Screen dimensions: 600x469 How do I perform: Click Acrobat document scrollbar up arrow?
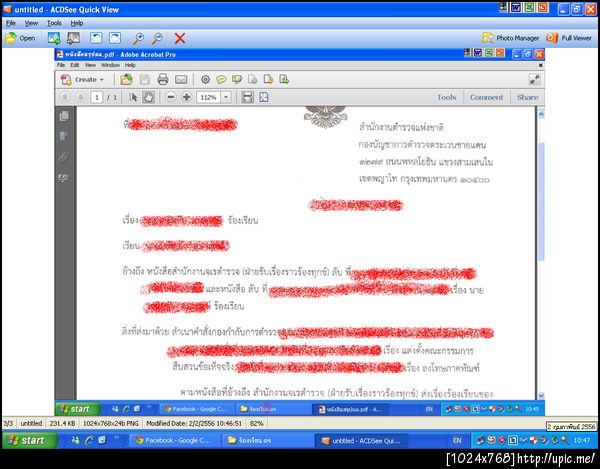(541, 114)
